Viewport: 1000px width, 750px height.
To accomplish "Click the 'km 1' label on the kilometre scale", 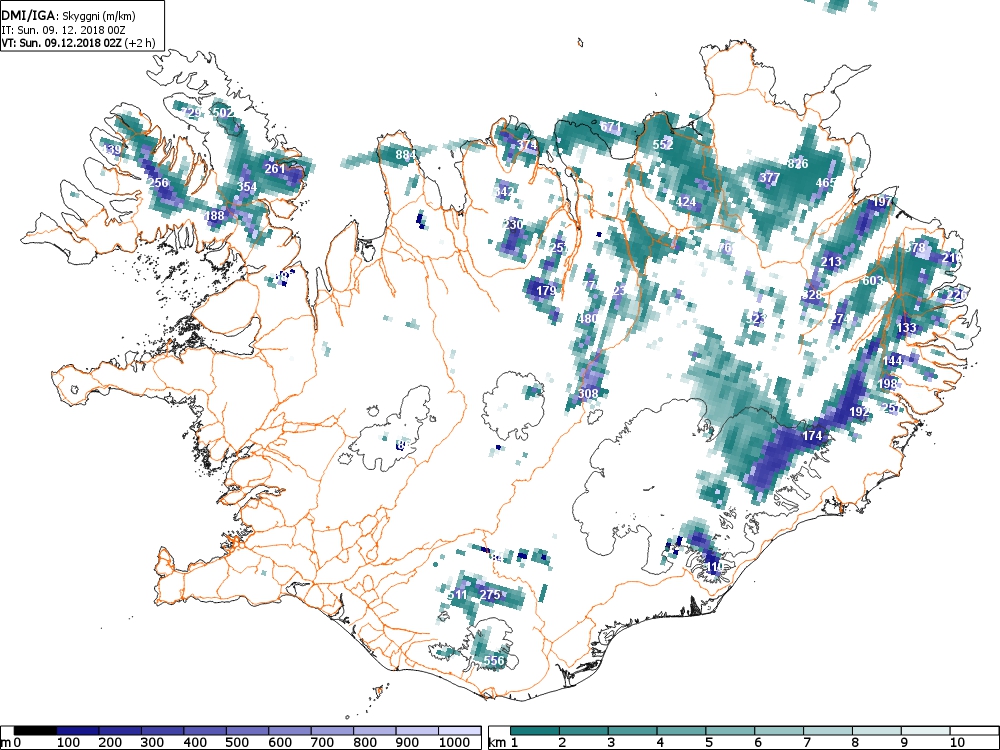I will [x=502, y=743].
